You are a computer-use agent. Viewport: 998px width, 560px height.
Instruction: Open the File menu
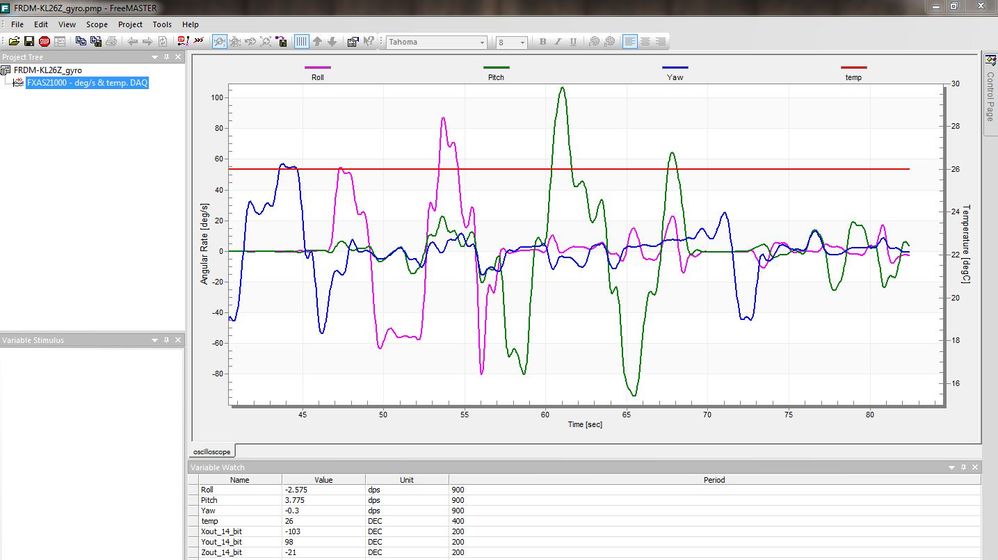(17, 24)
